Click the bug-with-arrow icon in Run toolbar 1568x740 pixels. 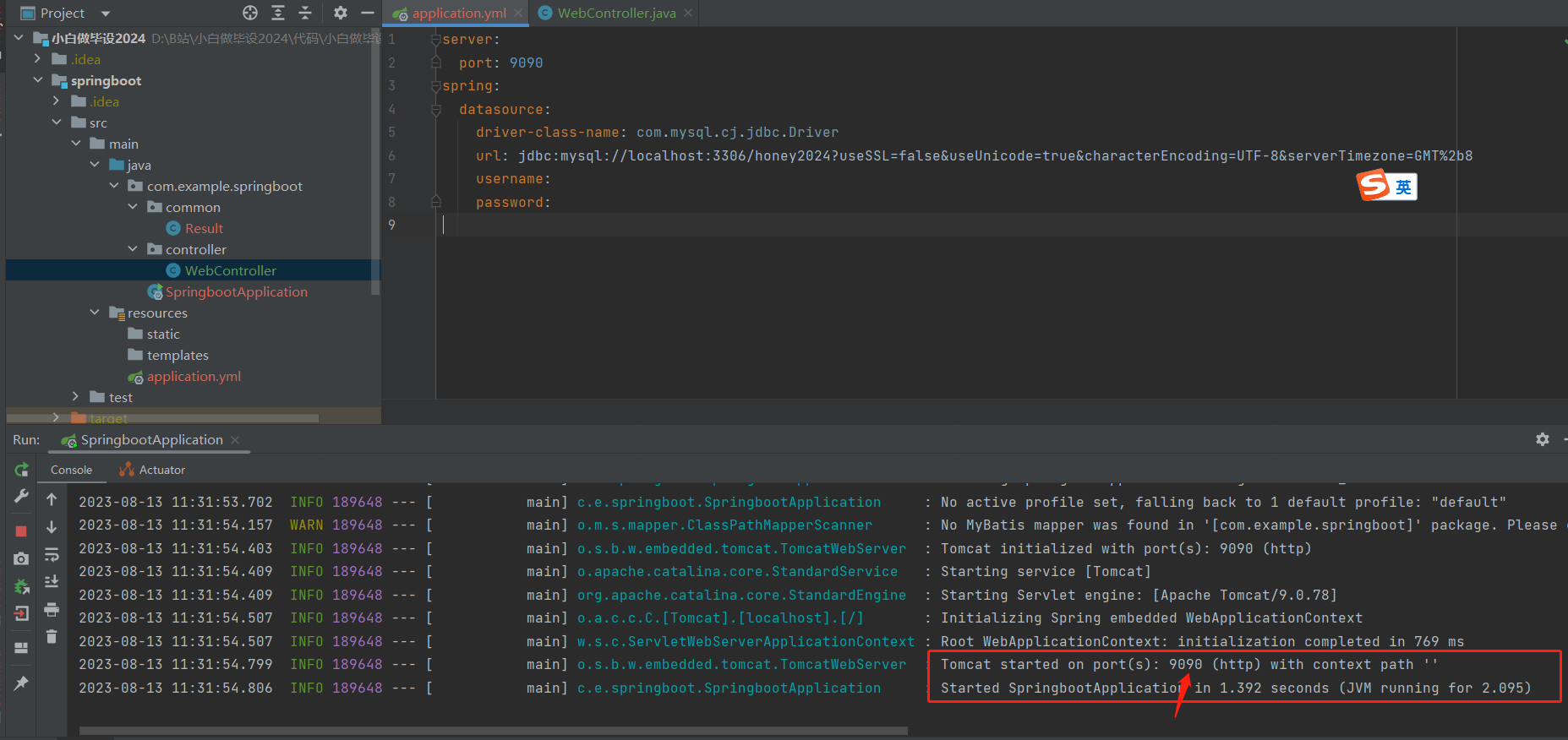pyautogui.click(x=21, y=586)
